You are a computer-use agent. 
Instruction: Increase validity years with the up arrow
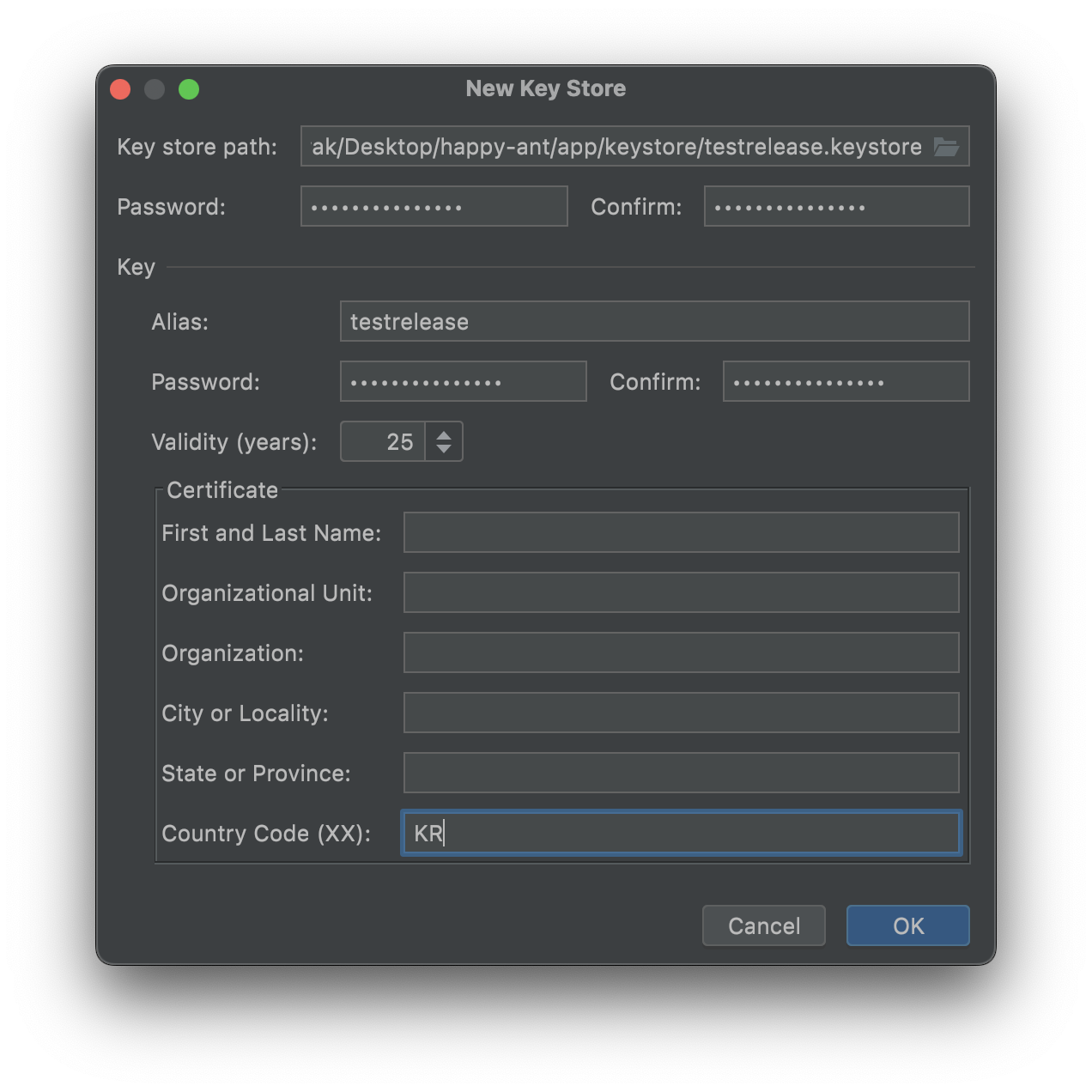(444, 434)
